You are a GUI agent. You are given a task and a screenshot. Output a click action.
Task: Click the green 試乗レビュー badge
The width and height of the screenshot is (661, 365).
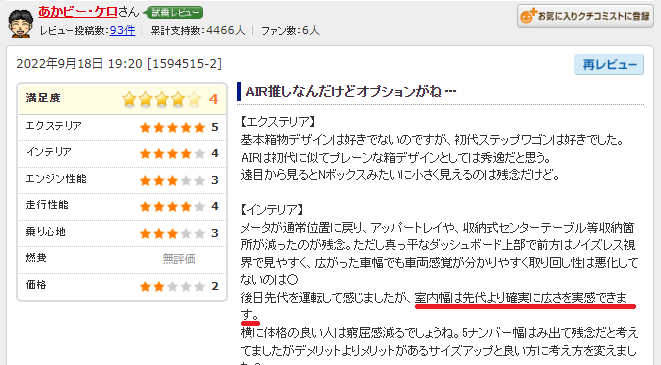coord(173,13)
